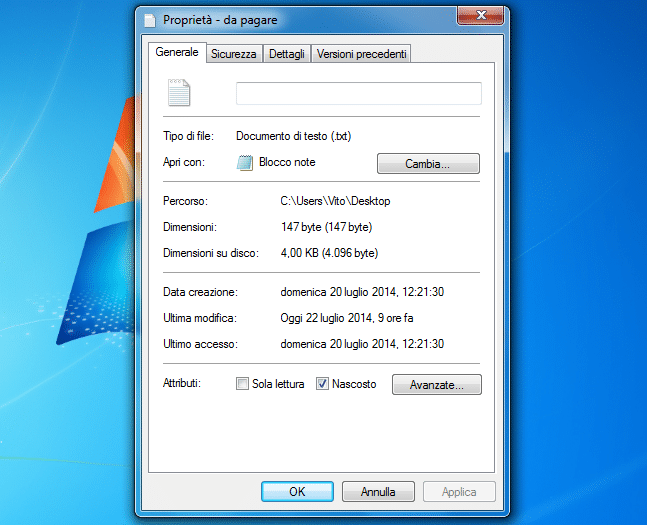The image size is (647, 525).
Task: Open the Dettagli tab
Action: click(287, 54)
